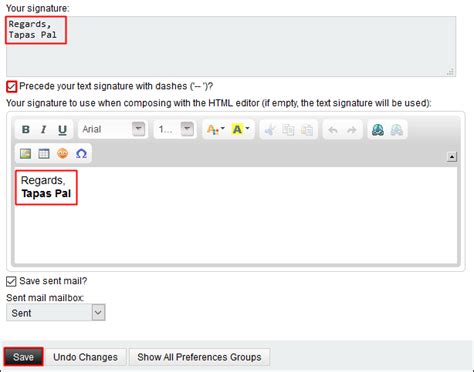Save the signature preferences
474x372 pixels.
(x=23, y=357)
